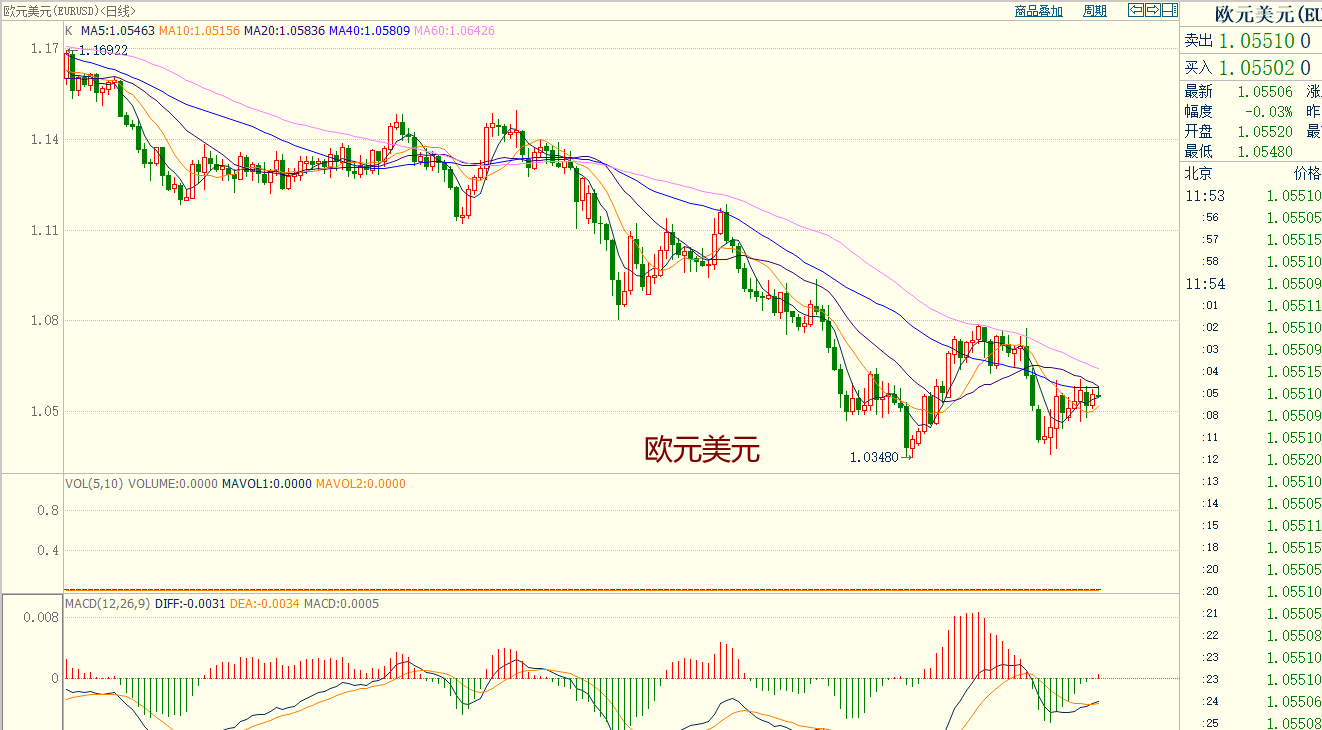
Task: Select the :13 tick row
Action: tap(1252, 482)
